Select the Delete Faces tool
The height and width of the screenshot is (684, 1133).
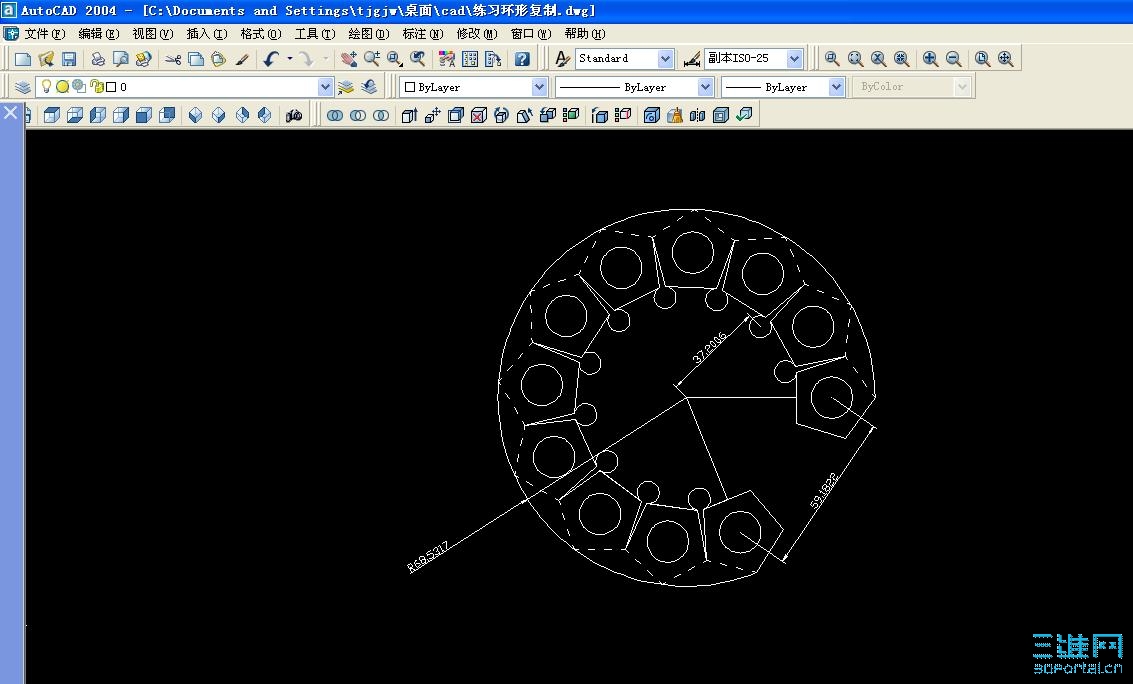pos(479,116)
